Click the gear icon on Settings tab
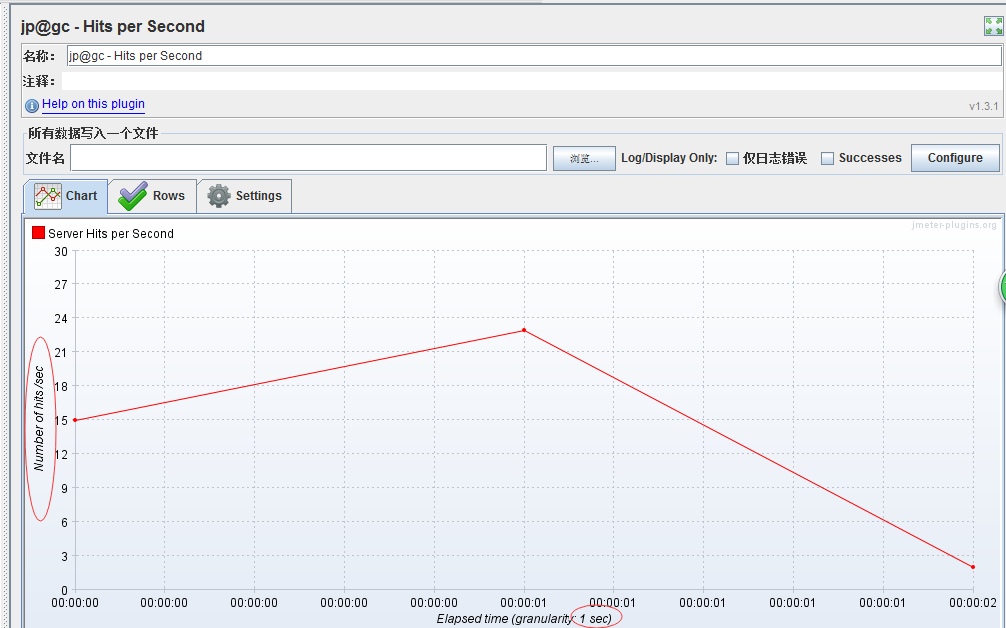1006x628 pixels. coord(219,196)
